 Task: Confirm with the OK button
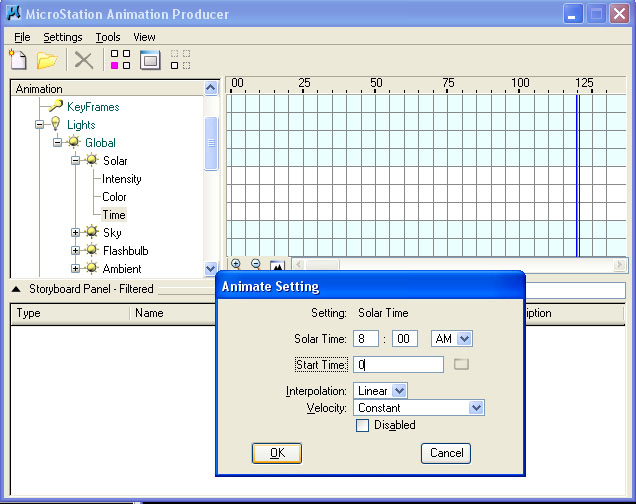[x=277, y=453]
